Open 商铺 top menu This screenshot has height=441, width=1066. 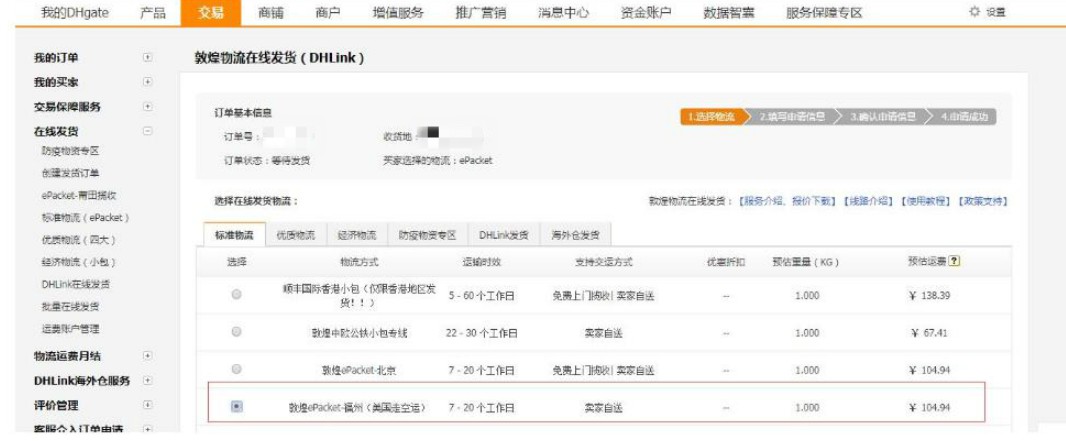pyautogui.click(x=271, y=12)
